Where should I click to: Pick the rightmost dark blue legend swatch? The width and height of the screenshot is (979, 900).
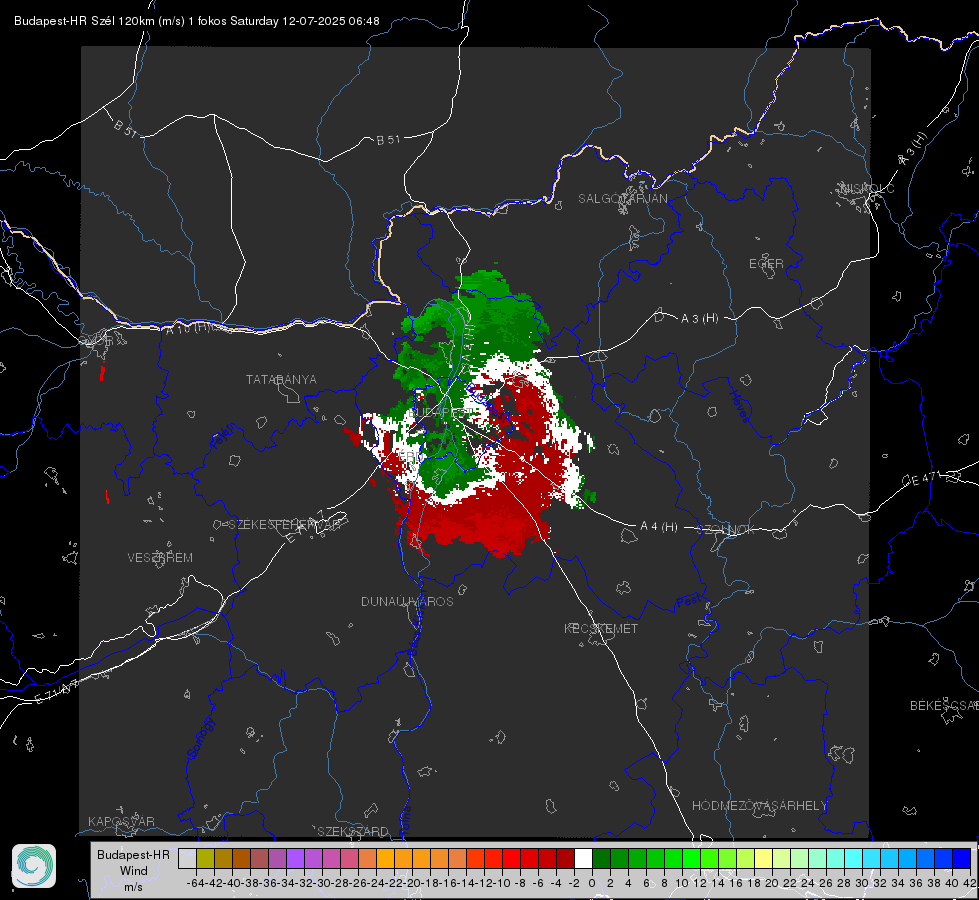pos(962,859)
